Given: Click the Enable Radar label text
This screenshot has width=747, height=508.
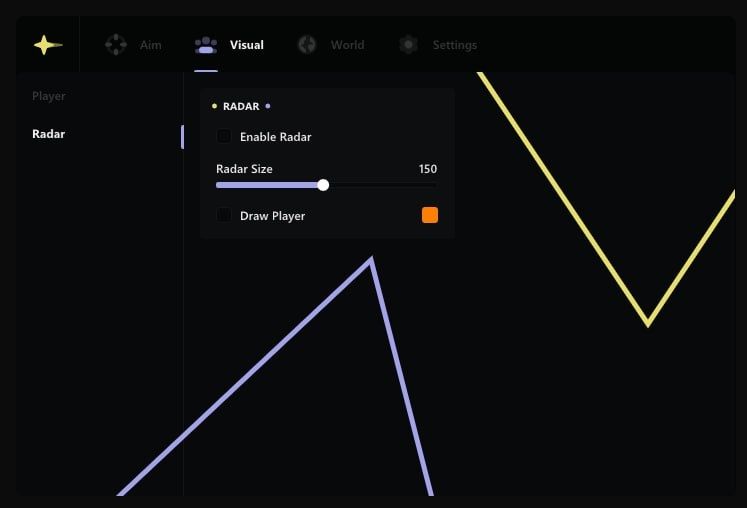Looking at the screenshot, I should click(x=276, y=137).
